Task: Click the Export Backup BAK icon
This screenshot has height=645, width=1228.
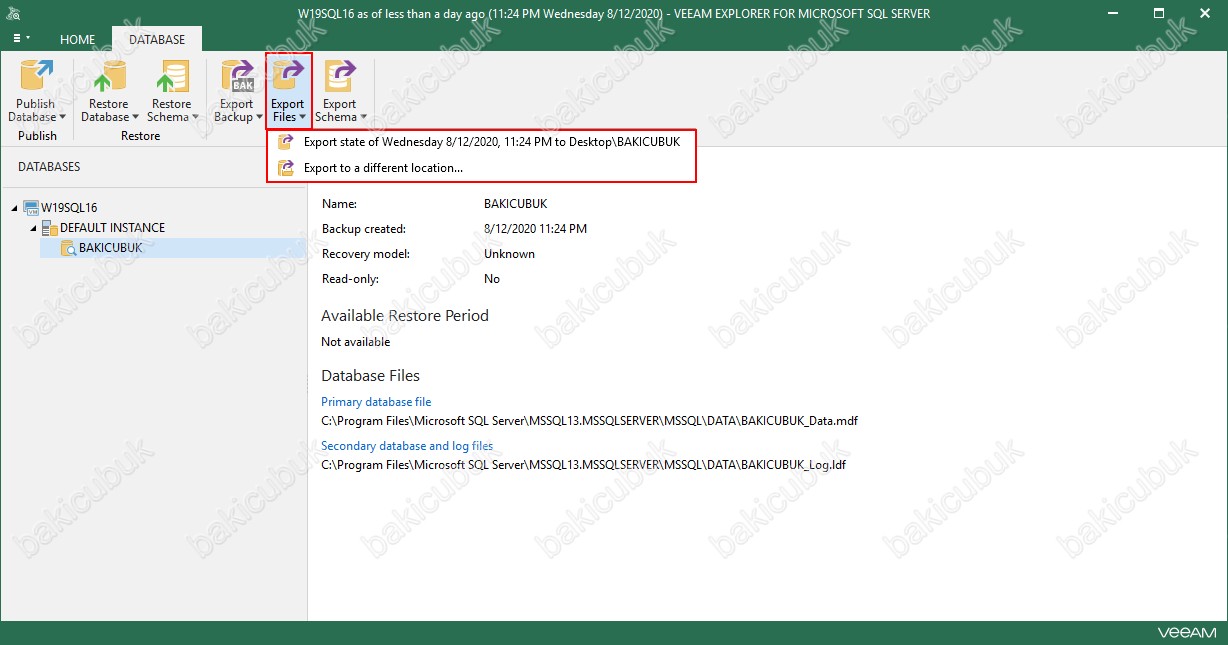Action: pos(237,77)
